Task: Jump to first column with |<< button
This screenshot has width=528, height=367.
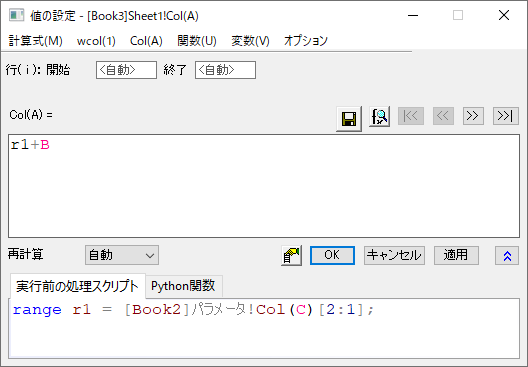Action: (411, 116)
